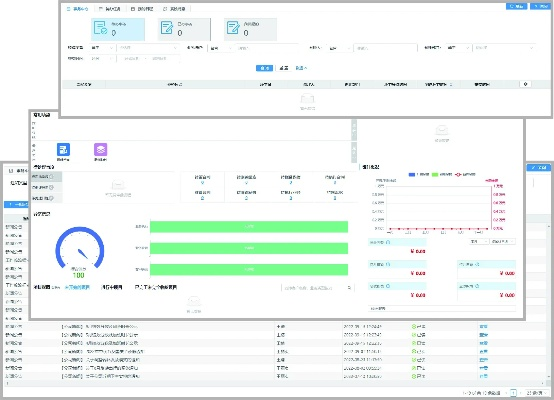Viewport: 554px width, 400px height.
Task: Open the middle document-pencil card showing 0
Action: 184,29
